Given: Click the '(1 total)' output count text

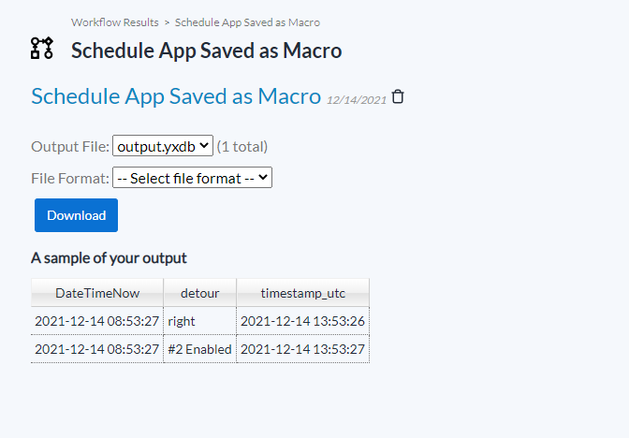Looking at the screenshot, I should (242, 146).
